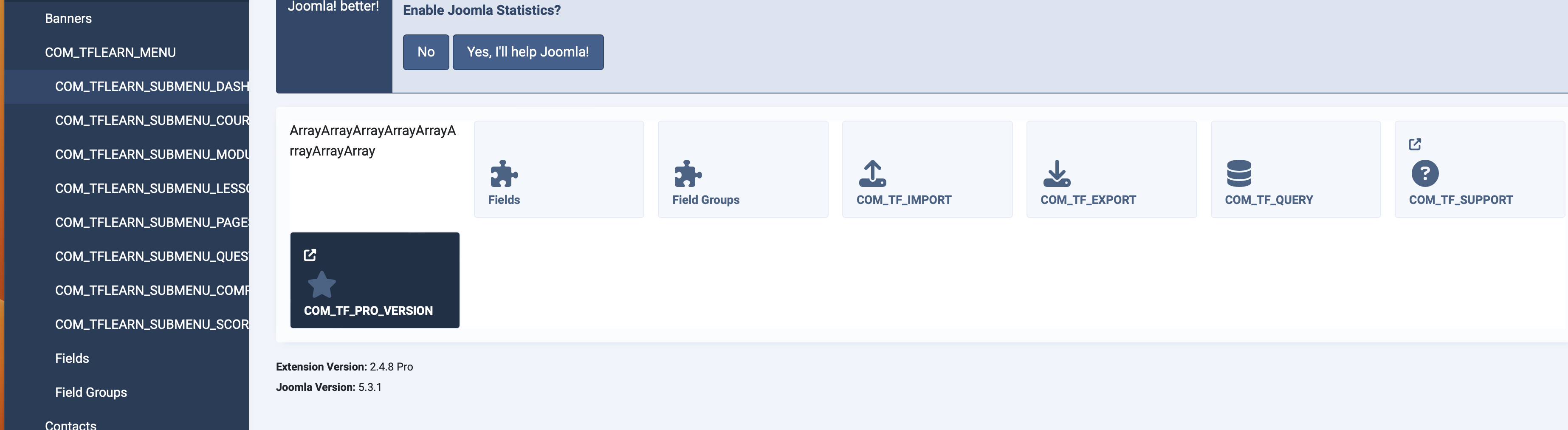Screen dimensions: 1568x430
Task: Open Banners in the sidebar menu
Action: point(68,19)
